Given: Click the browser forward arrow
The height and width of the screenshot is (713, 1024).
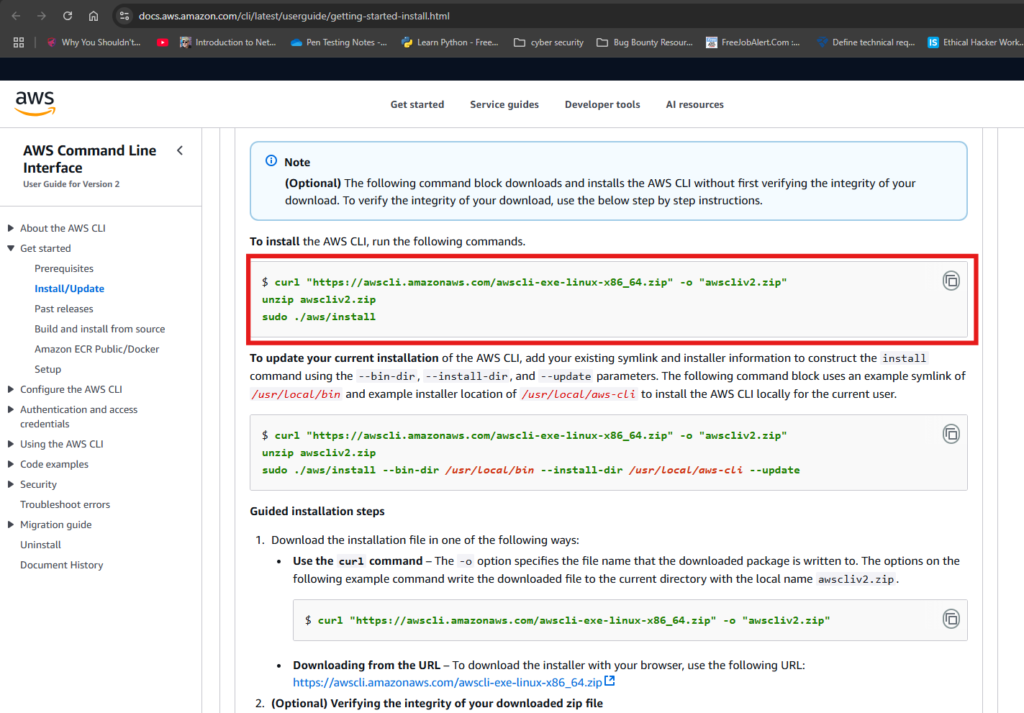Looking at the screenshot, I should tap(41, 16).
